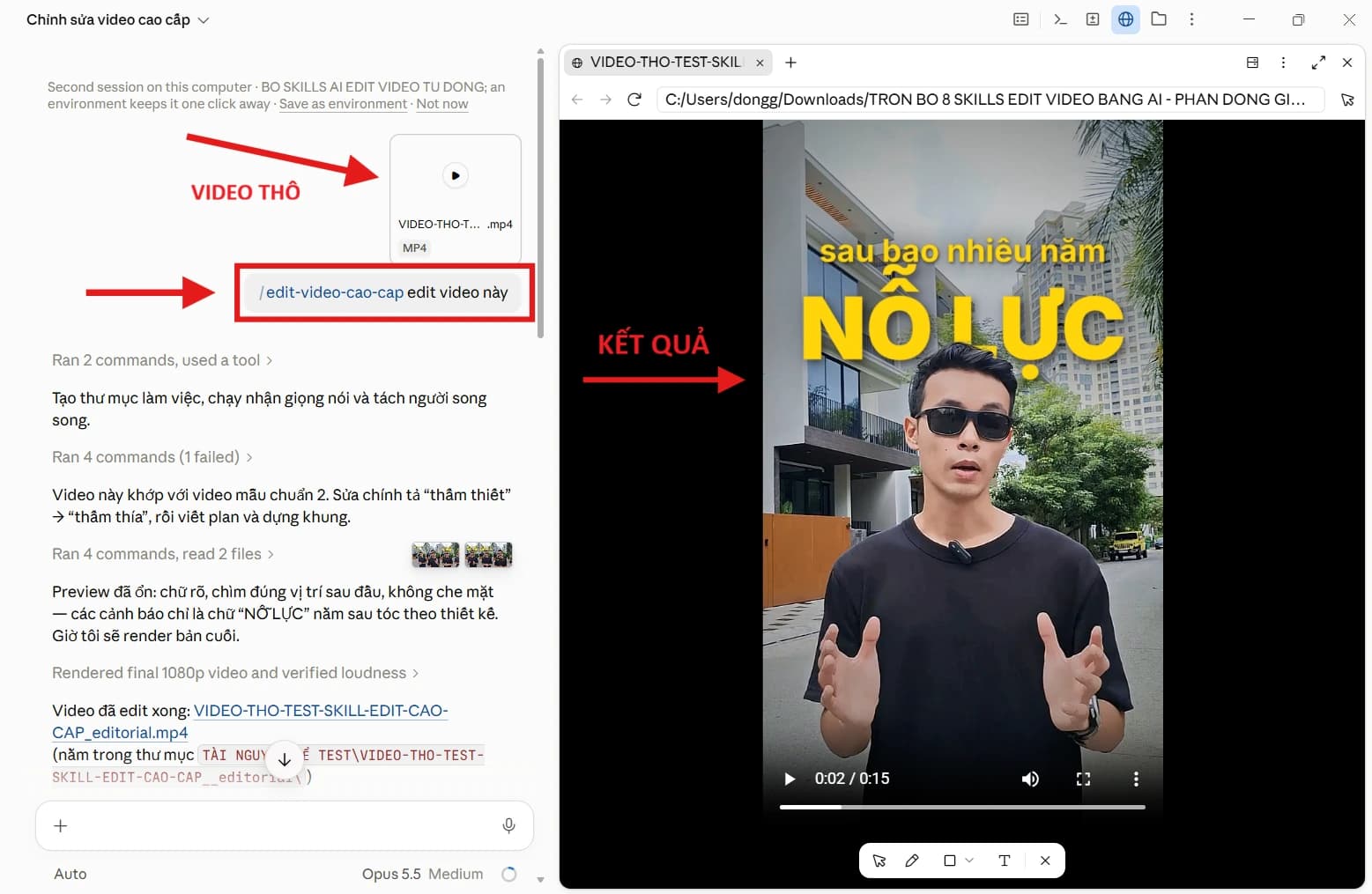Expand 'Ran 4 commands (1 failed)'

click(152, 457)
